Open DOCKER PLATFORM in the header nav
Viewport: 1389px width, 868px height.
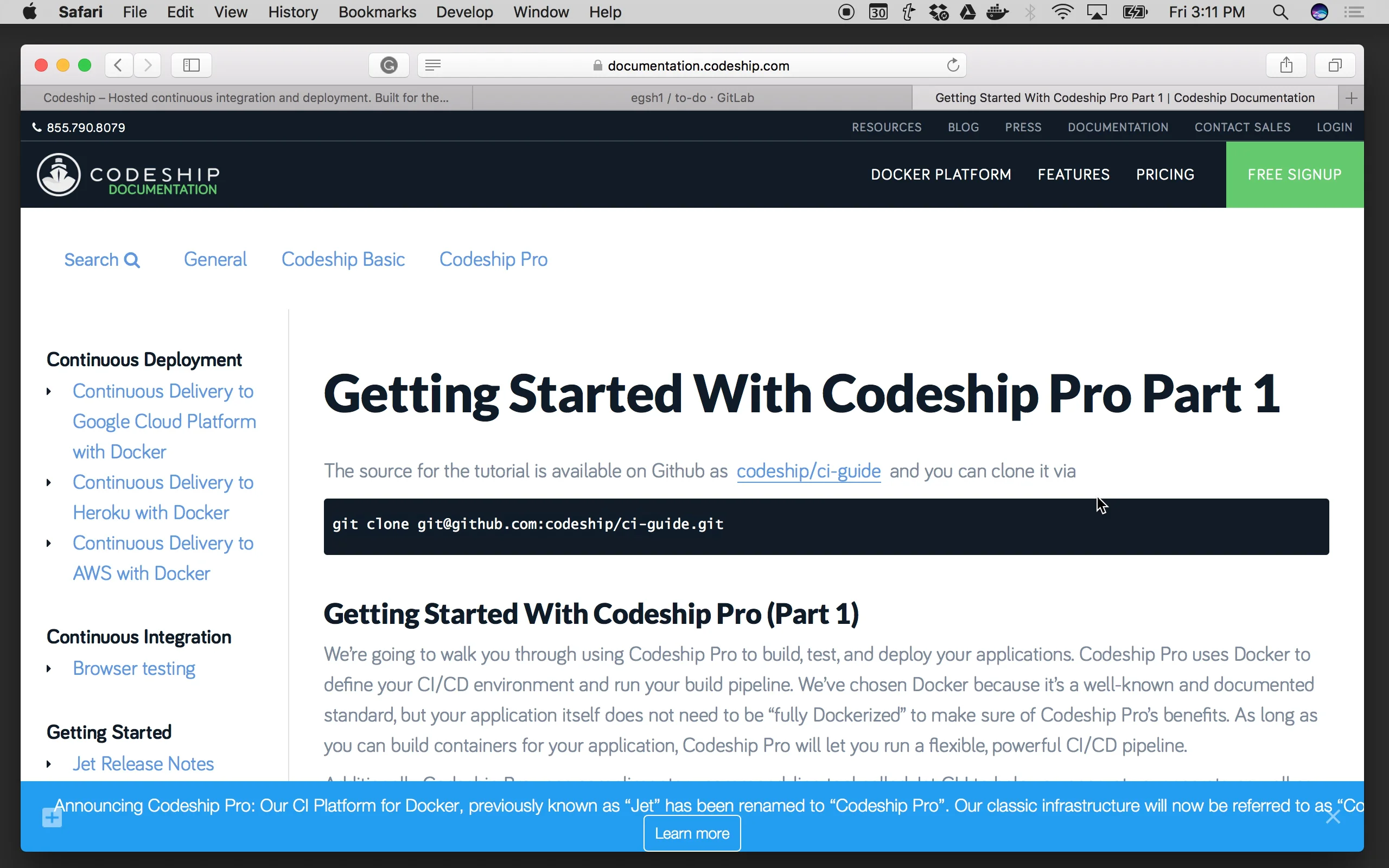(x=941, y=175)
